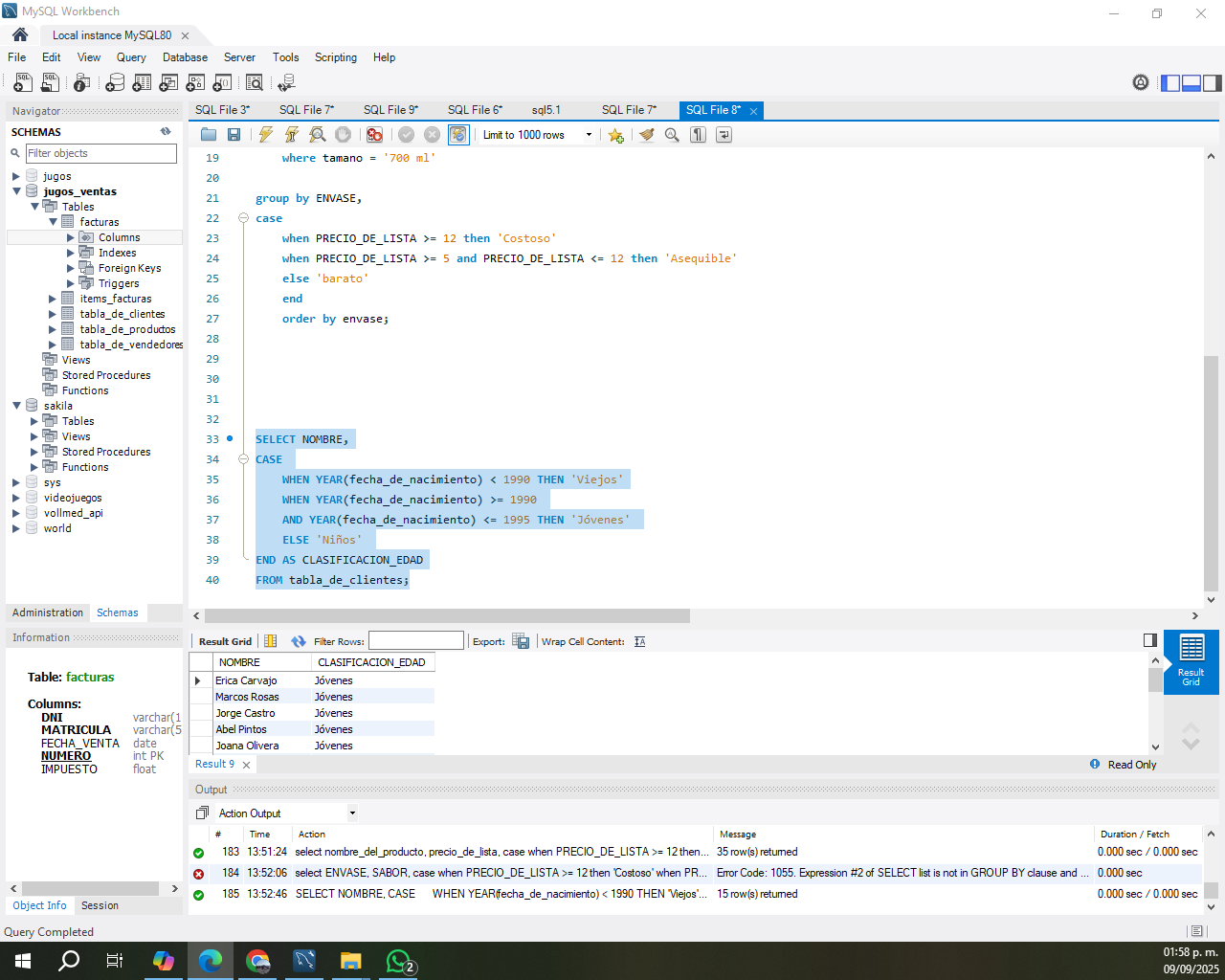The height and width of the screenshot is (980, 1225).
Task: Create a new SQL tab for queries
Action: click(22, 83)
